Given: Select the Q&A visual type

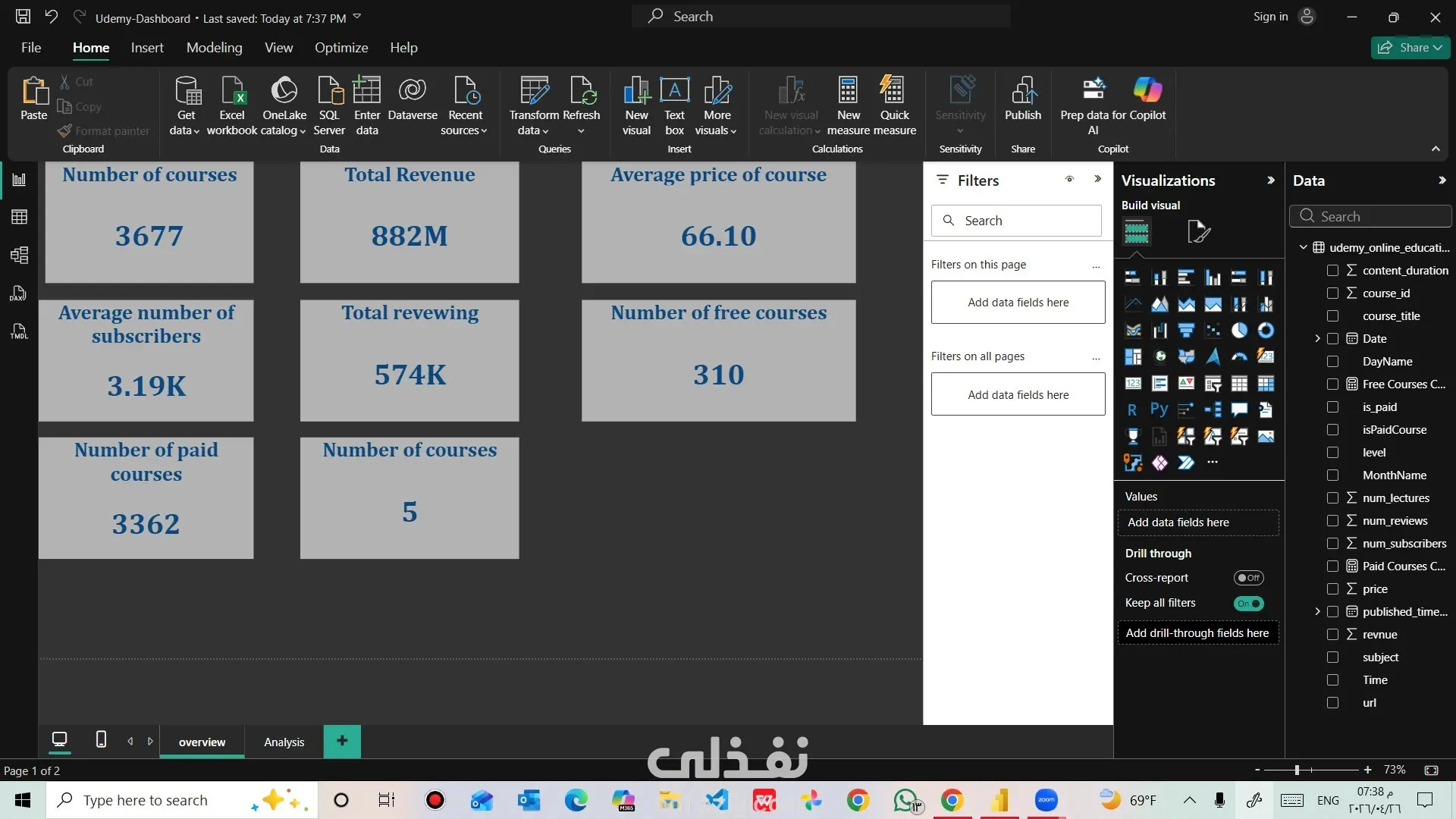Looking at the screenshot, I should [1239, 409].
